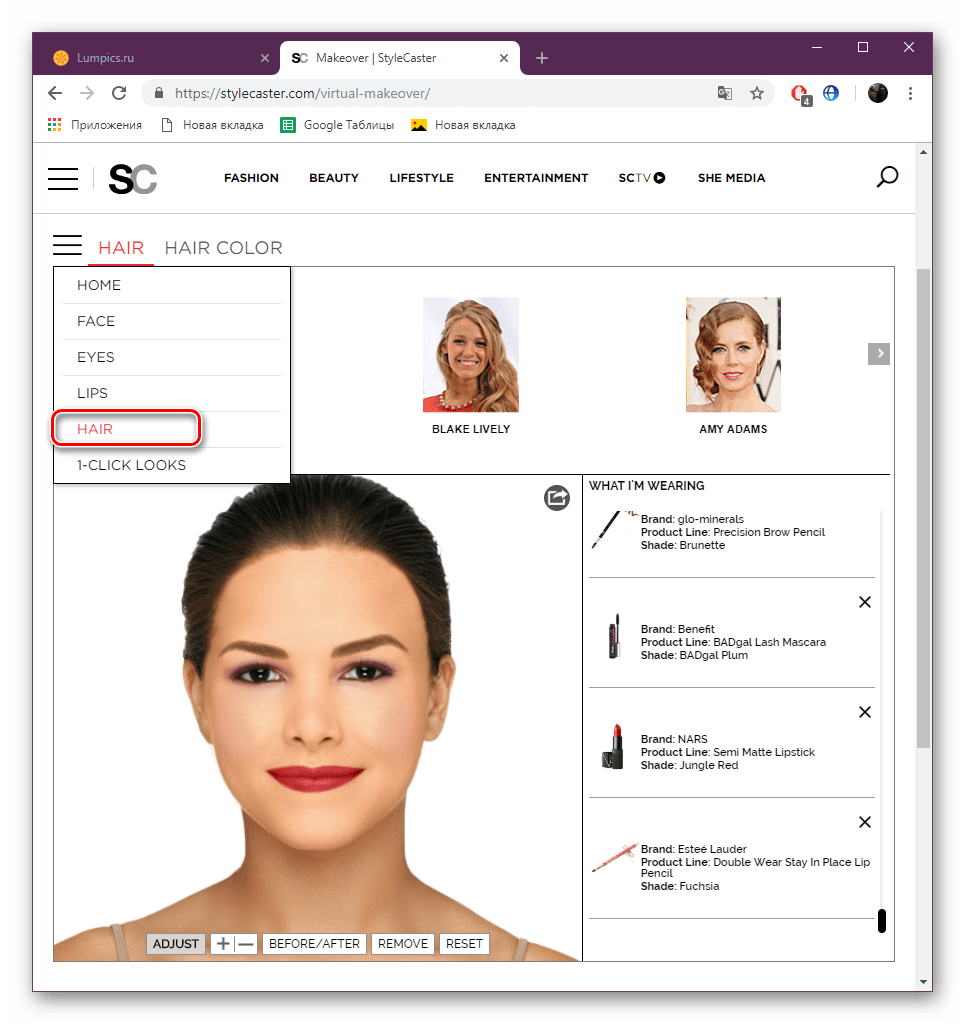The height and width of the screenshot is (1024, 965).
Task: Select the Blake Lively hairstyle thumbnail
Action: (471, 355)
